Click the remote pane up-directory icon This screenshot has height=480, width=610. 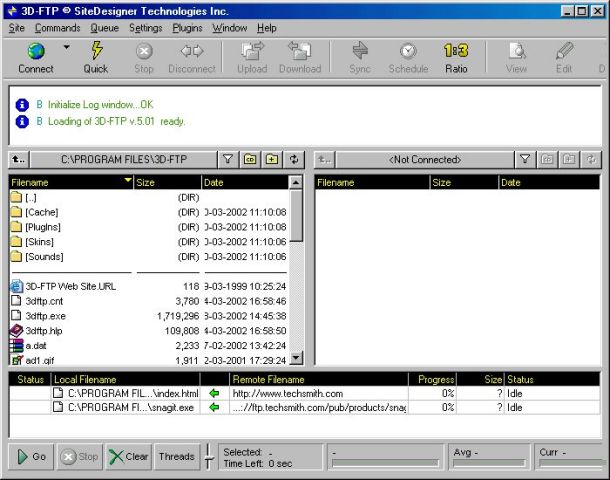(324, 159)
